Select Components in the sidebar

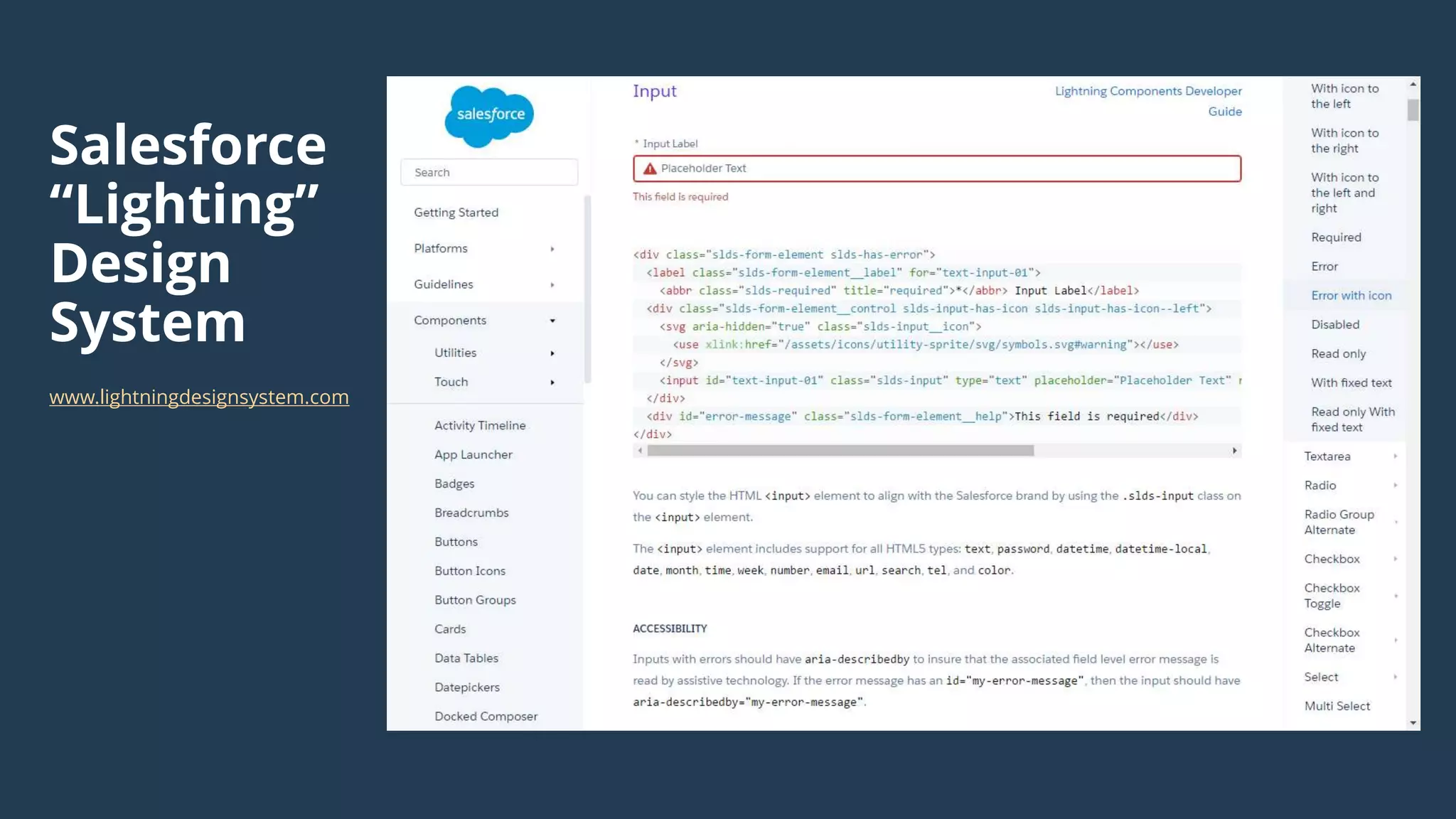coord(450,321)
